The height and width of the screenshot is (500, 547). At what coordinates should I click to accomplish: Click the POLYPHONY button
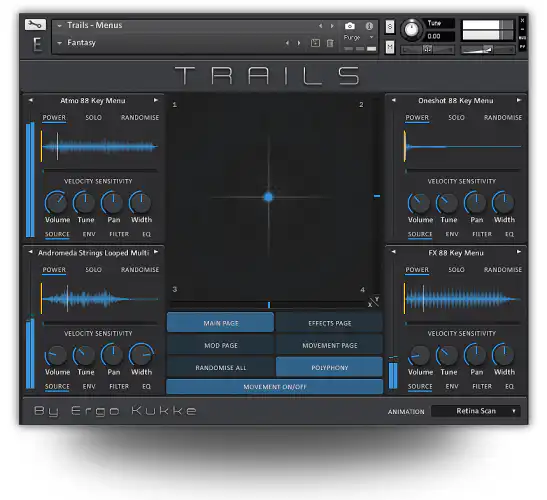click(330, 367)
